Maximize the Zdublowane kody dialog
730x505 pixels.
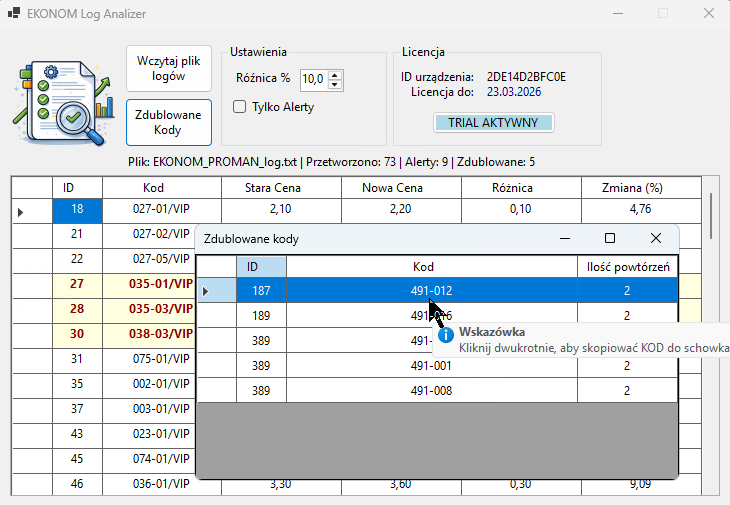(610, 238)
